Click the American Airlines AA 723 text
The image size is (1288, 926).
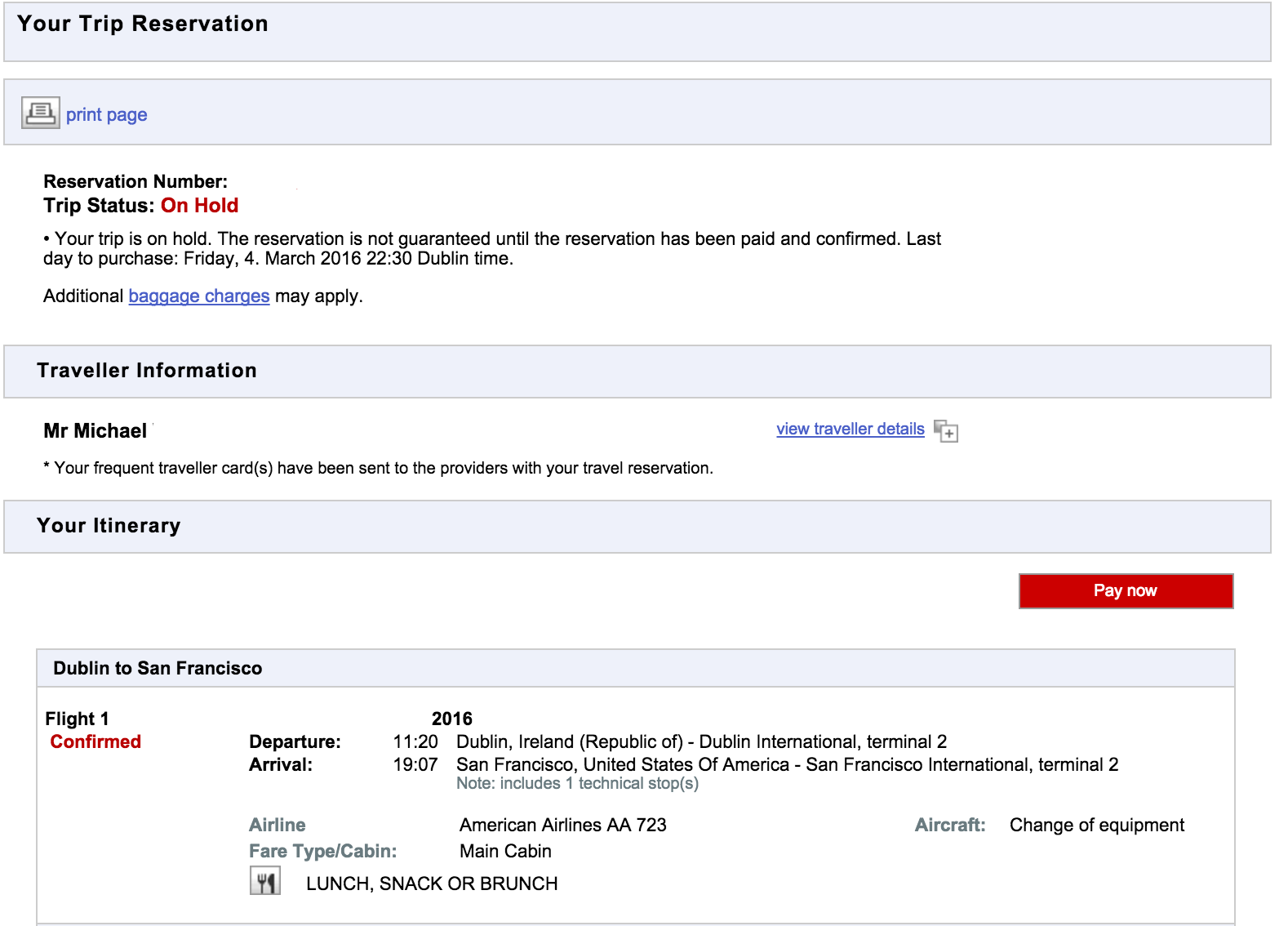click(562, 825)
